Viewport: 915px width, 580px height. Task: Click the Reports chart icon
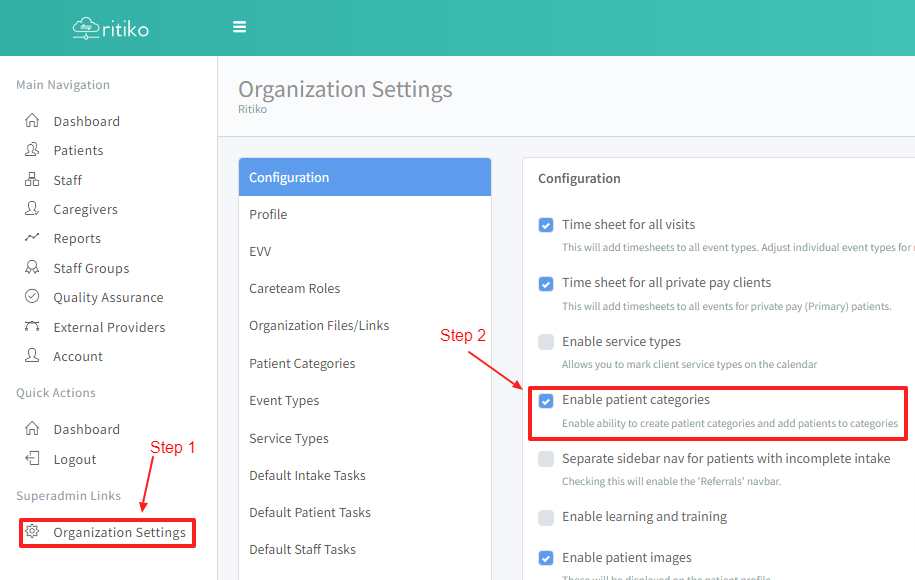click(32, 238)
